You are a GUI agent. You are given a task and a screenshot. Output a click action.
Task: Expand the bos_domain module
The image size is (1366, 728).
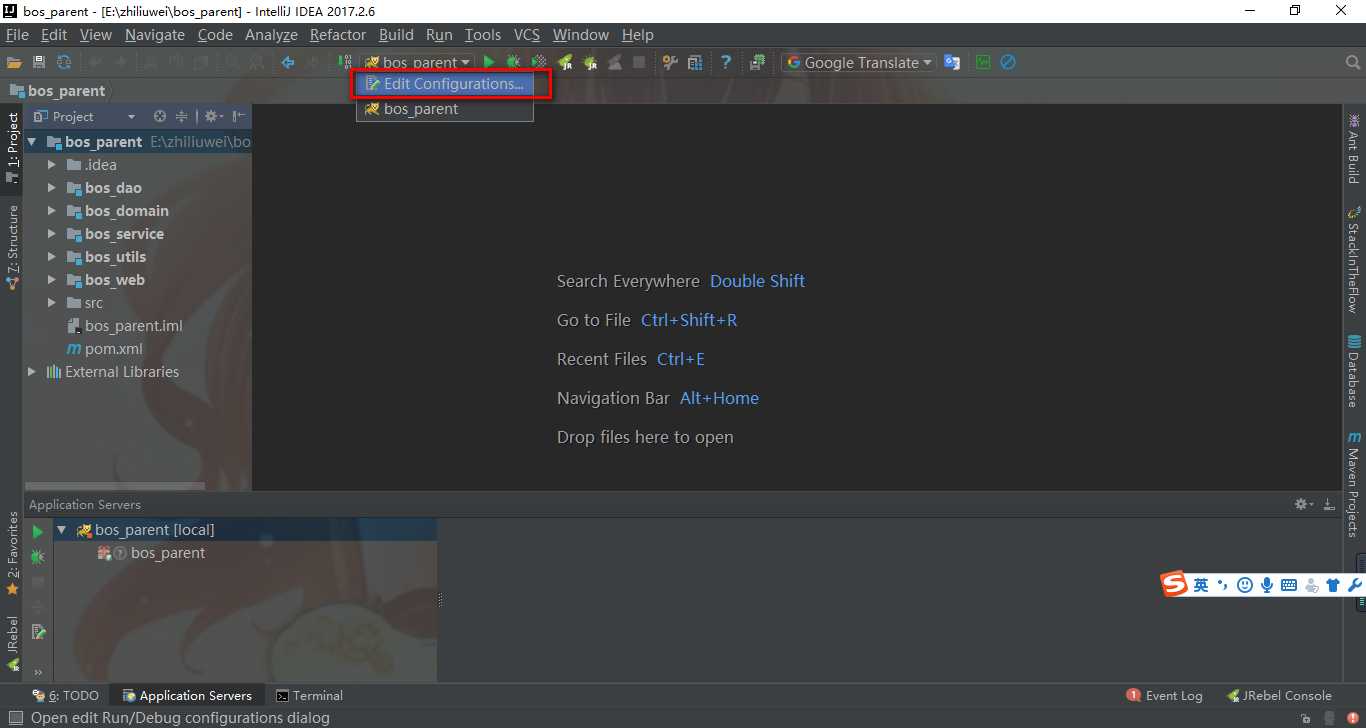point(51,211)
